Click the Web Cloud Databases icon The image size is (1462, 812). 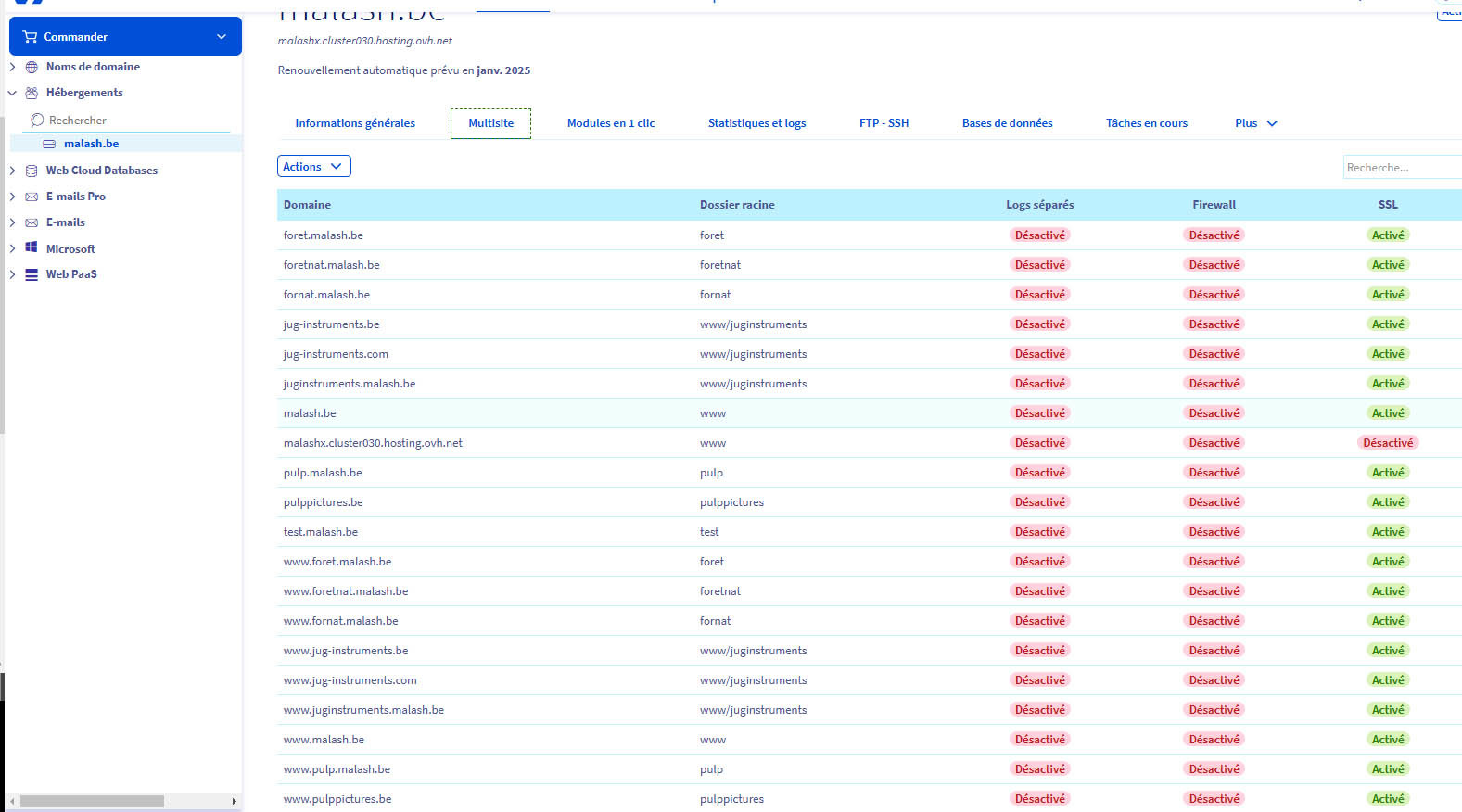(32, 171)
